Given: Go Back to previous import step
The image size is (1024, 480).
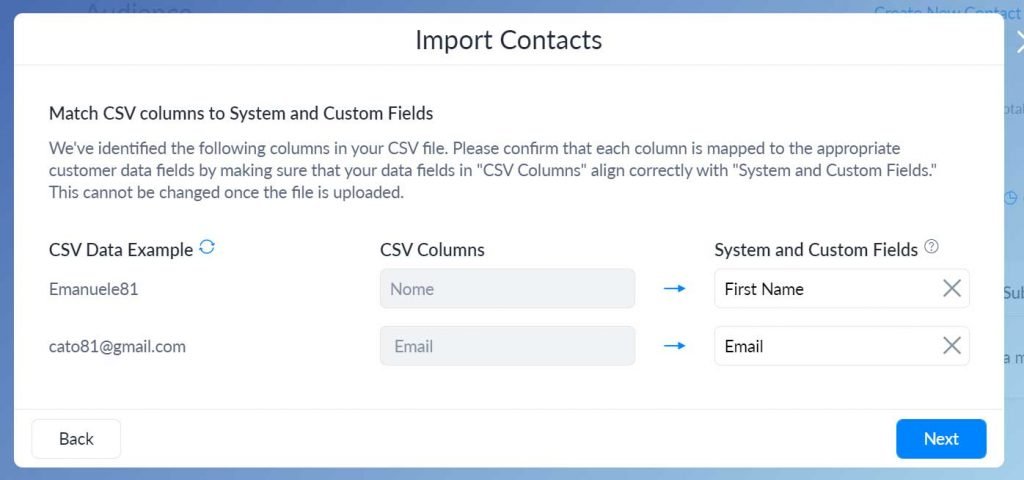Looking at the screenshot, I should [x=76, y=439].
